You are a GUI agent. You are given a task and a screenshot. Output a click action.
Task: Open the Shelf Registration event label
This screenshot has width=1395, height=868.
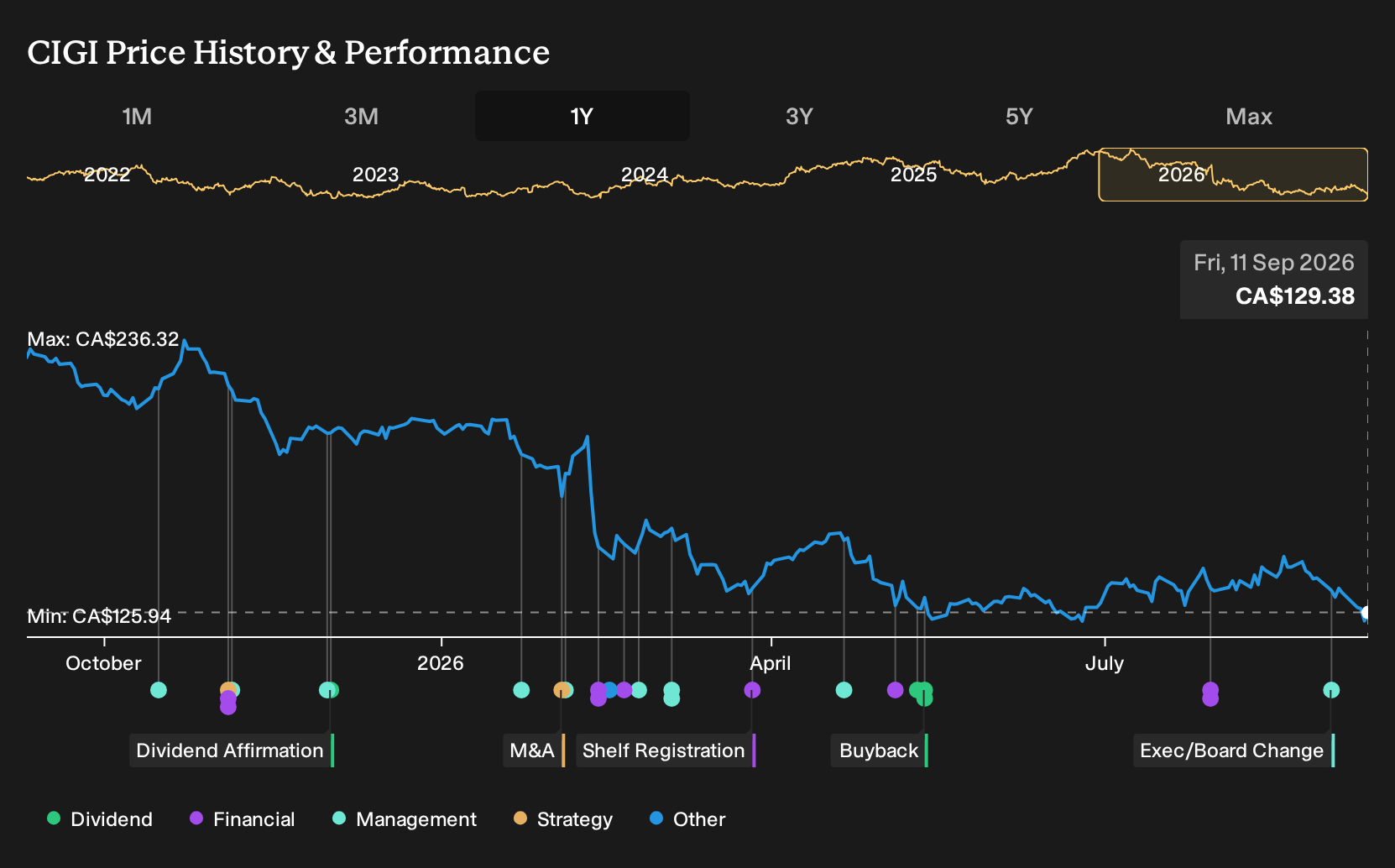pos(666,750)
